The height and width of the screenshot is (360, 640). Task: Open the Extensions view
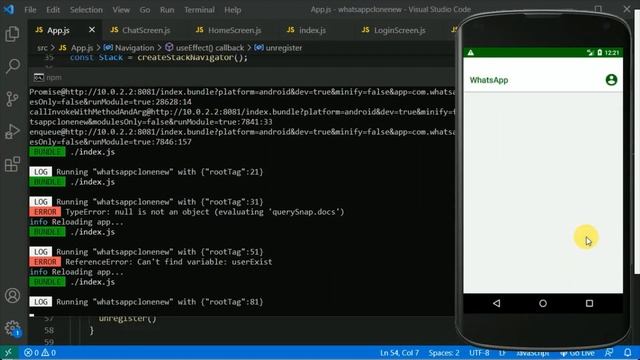pyautogui.click(x=12, y=164)
